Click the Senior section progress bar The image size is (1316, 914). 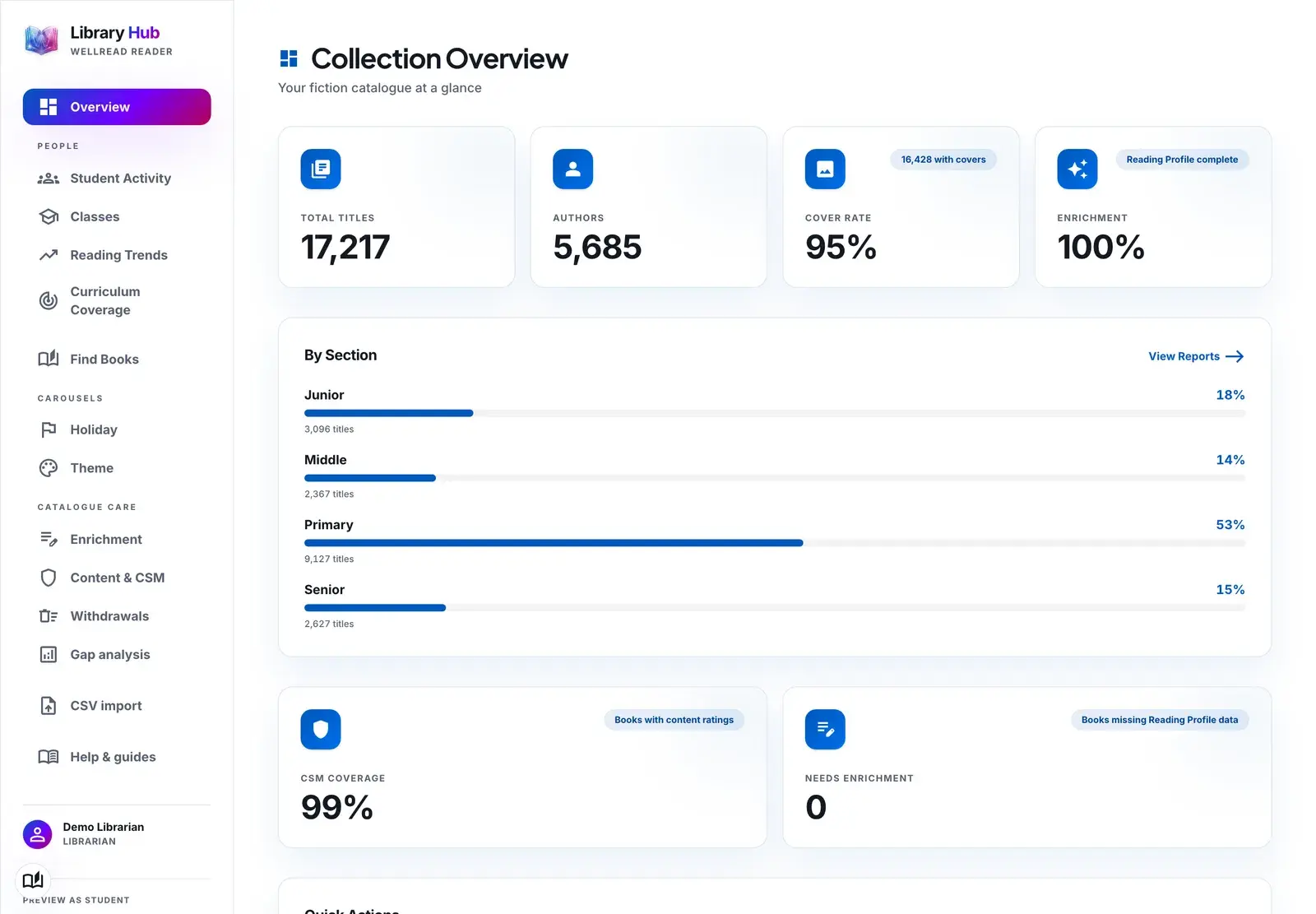[775, 608]
